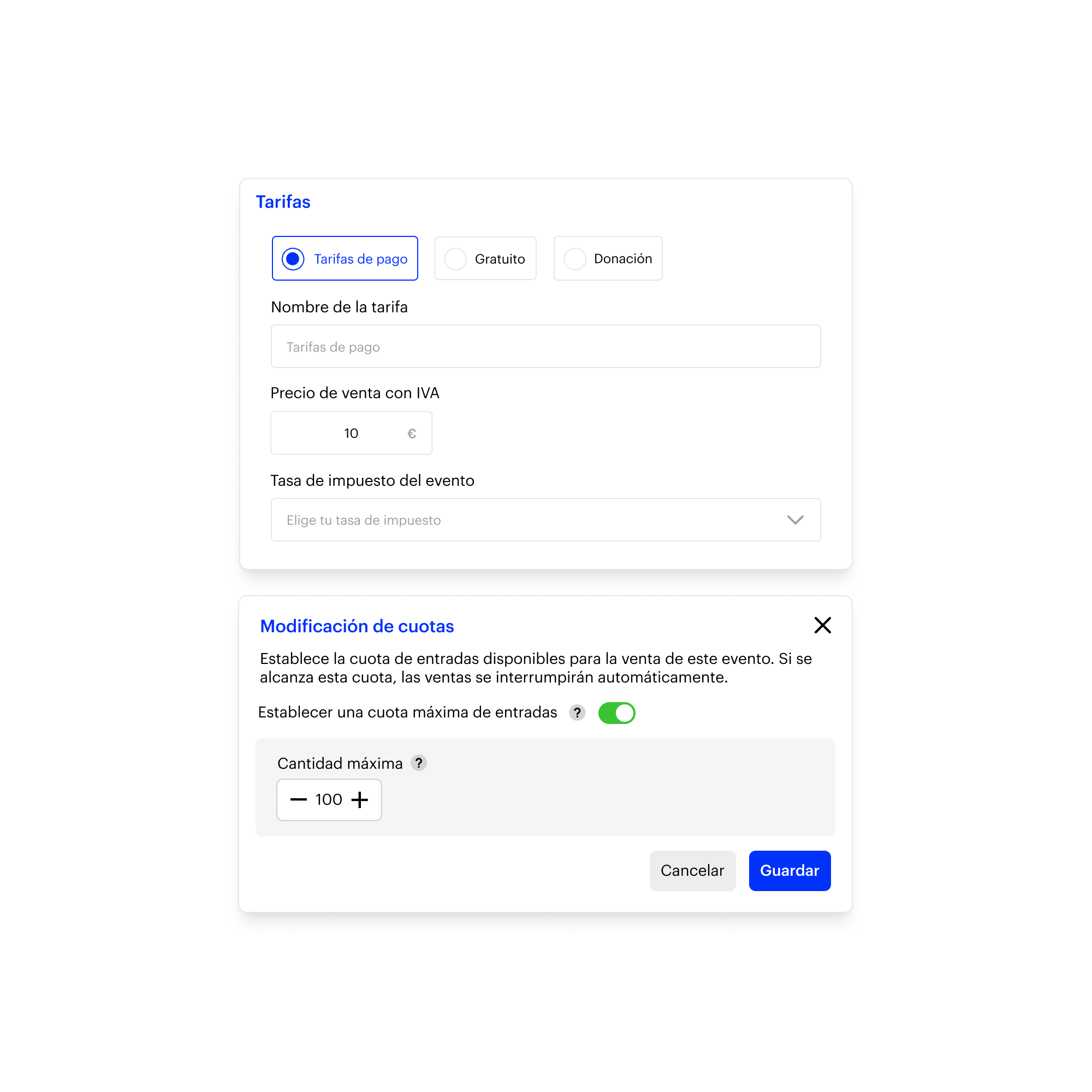The width and height of the screenshot is (1092, 1092).
Task: Focus the Precio de venta price field
Action: [352, 433]
